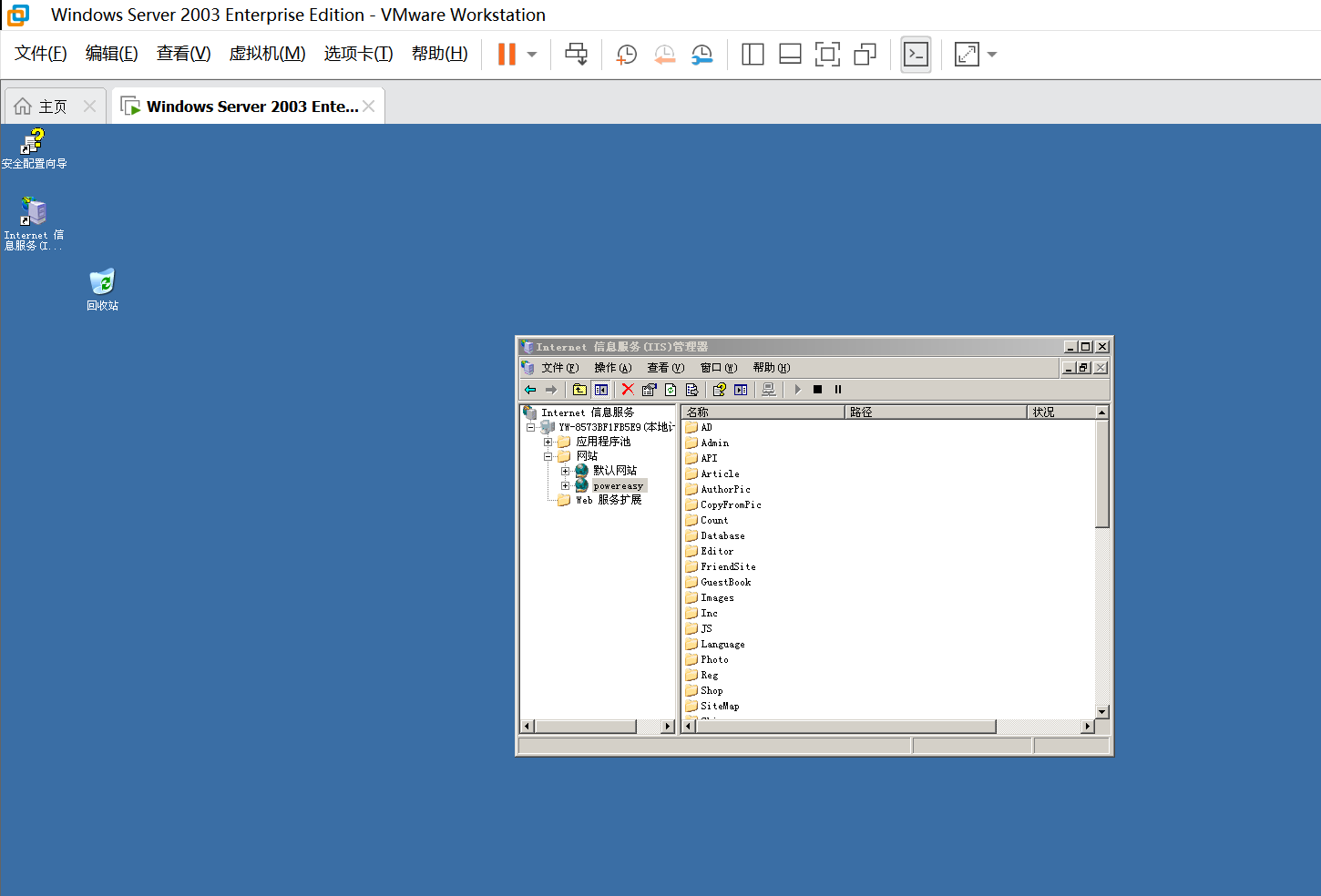This screenshot has height=896, width=1321.
Task: Open the VMware 文件(F) menu
Action: coord(41,54)
